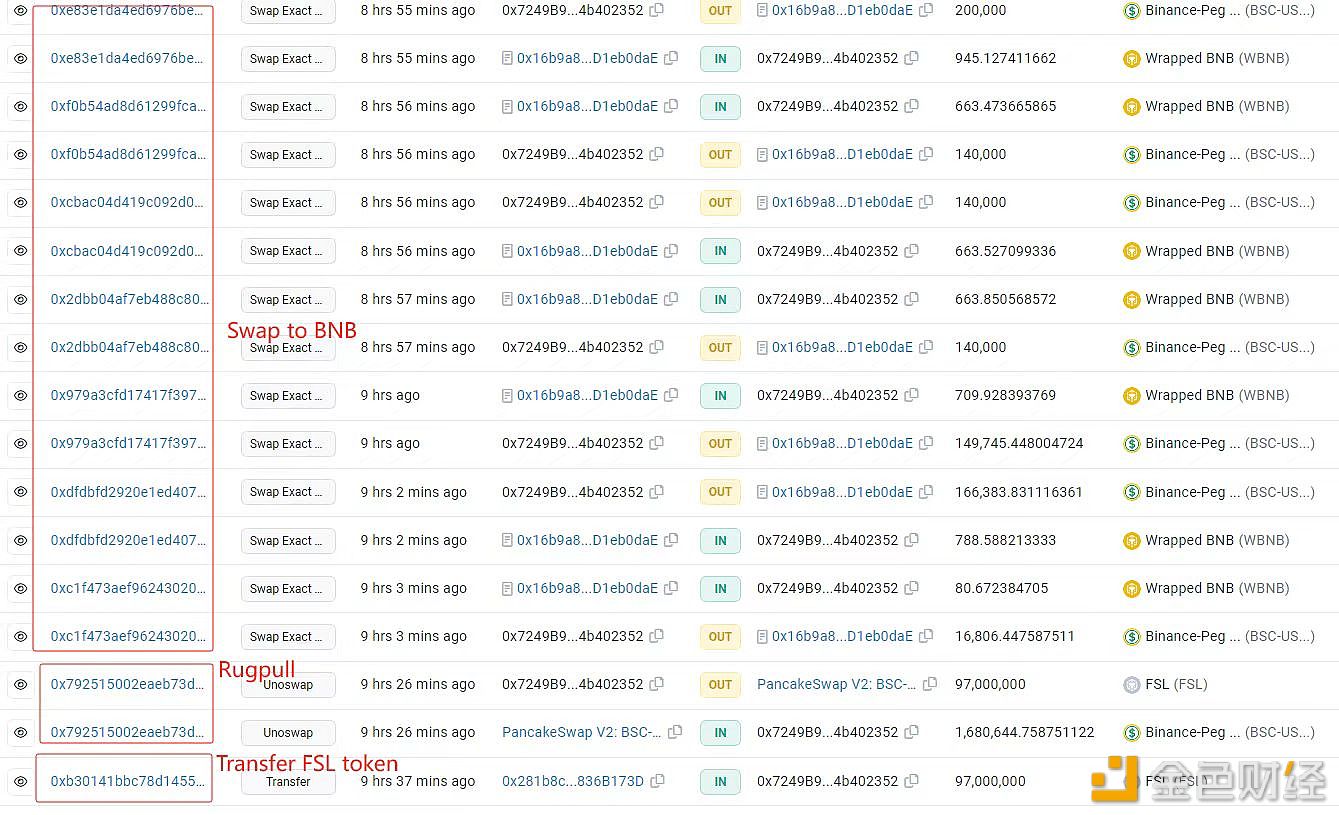Open the FSL (FSL) token link
Image resolution: width=1339 pixels, height=815 pixels.
(1176, 685)
